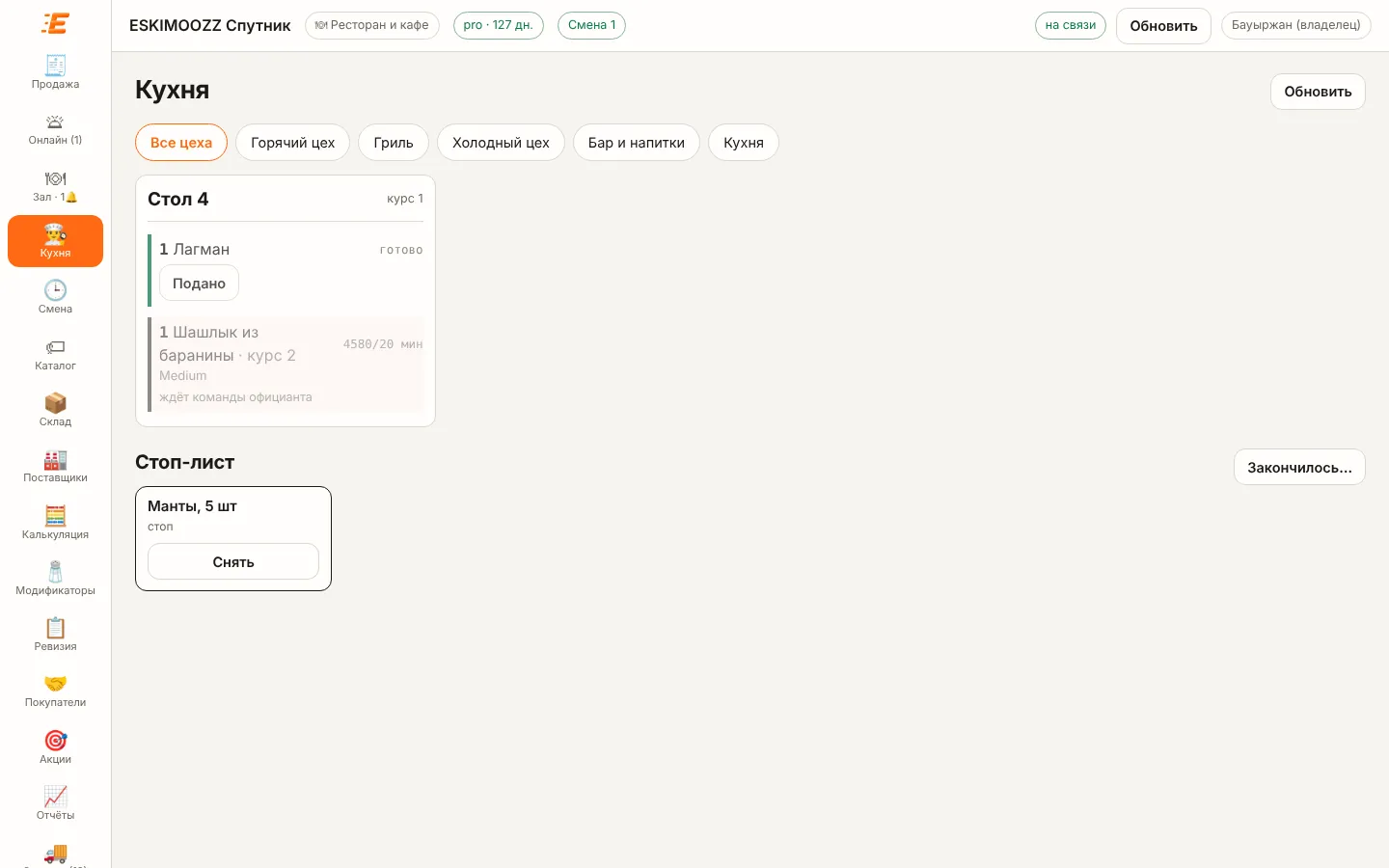Open the Онлайн orders icon
The width and height of the screenshot is (1389, 868).
pyautogui.click(x=55, y=122)
